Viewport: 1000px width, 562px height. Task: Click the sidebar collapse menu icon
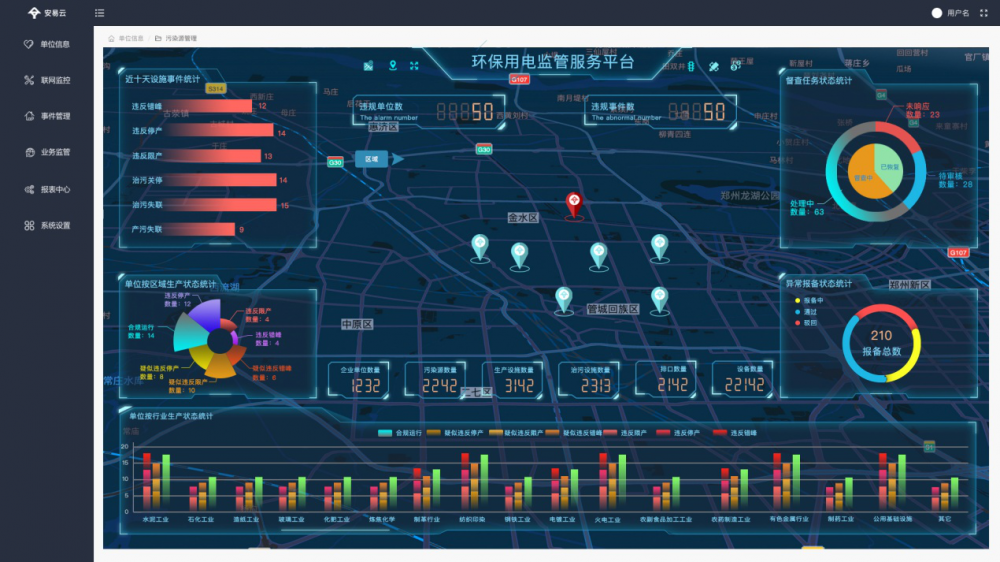click(x=99, y=13)
